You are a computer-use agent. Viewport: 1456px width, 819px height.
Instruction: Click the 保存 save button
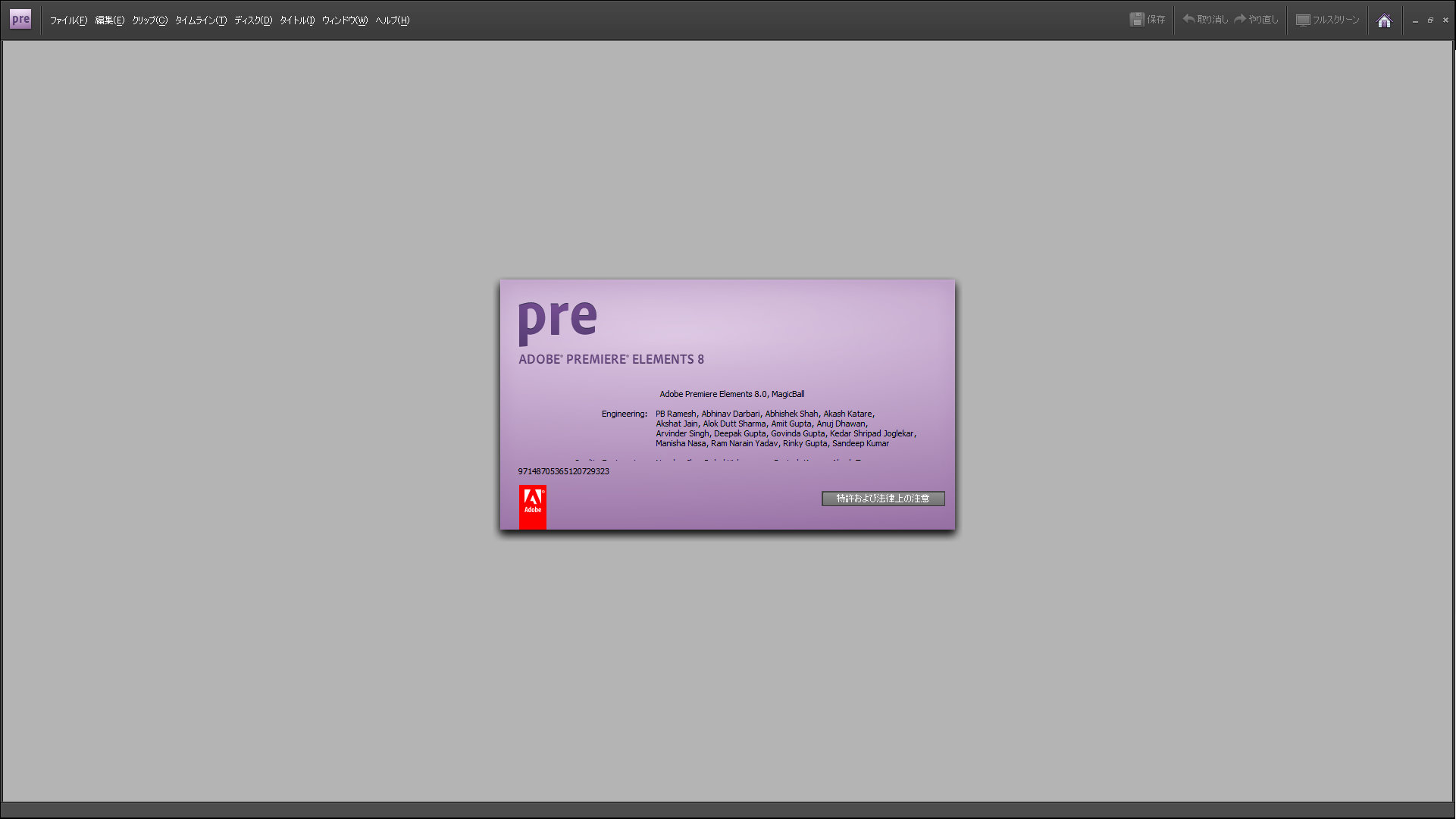click(x=1148, y=20)
